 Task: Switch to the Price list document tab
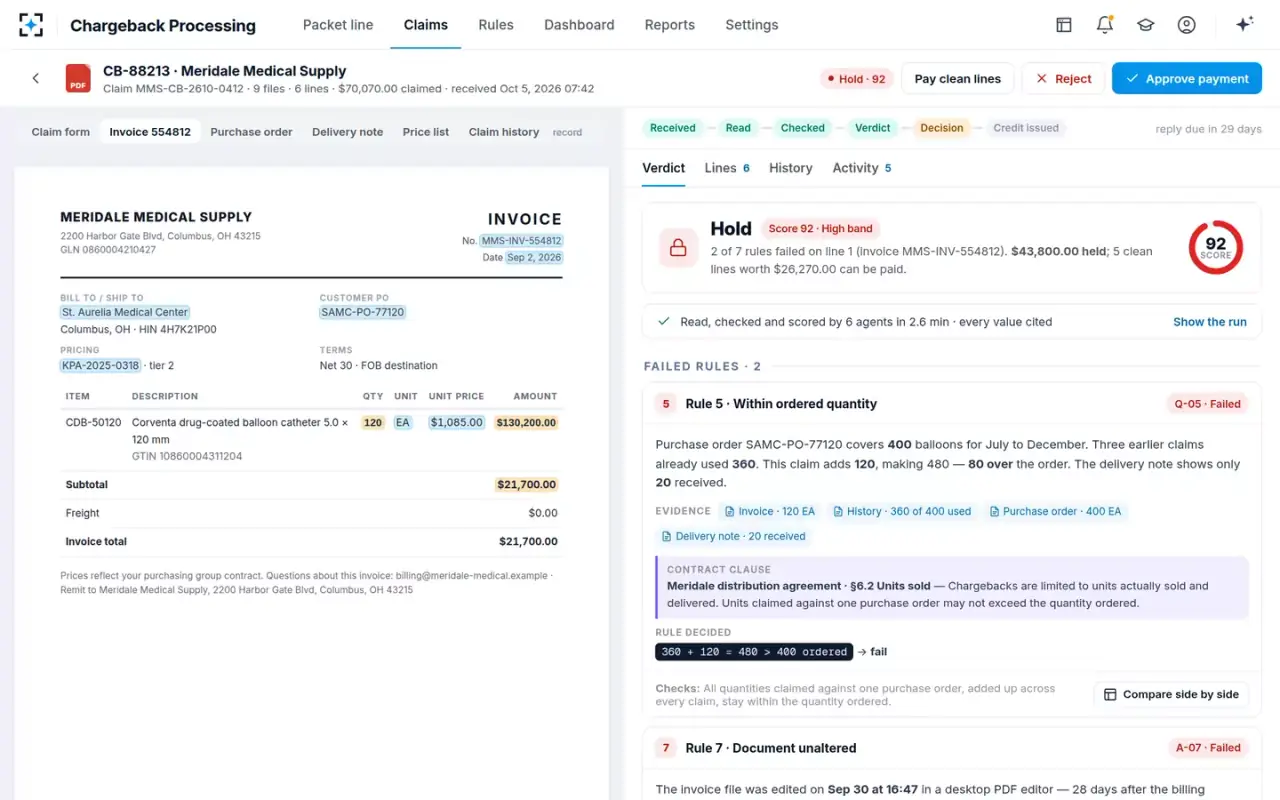click(x=426, y=132)
